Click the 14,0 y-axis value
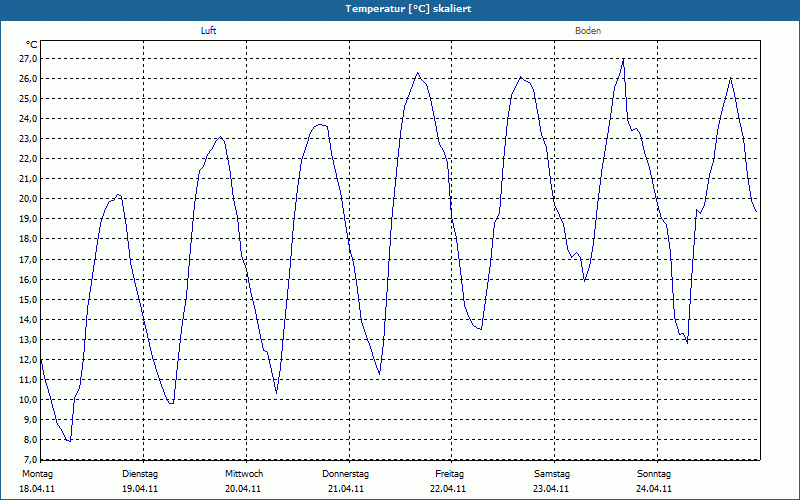The width and height of the screenshot is (800, 500). point(29,319)
